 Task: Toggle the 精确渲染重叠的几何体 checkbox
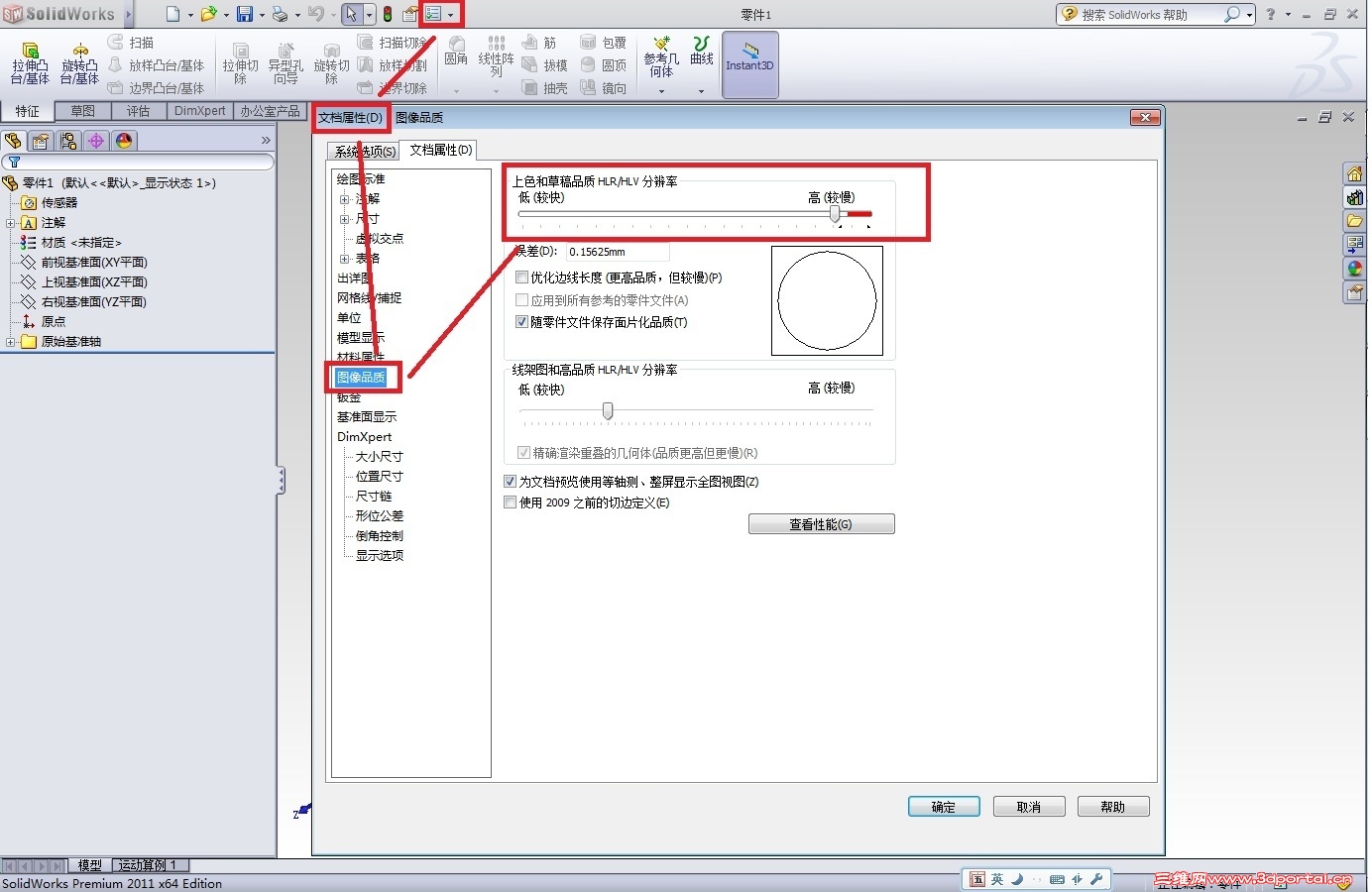(x=523, y=453)
